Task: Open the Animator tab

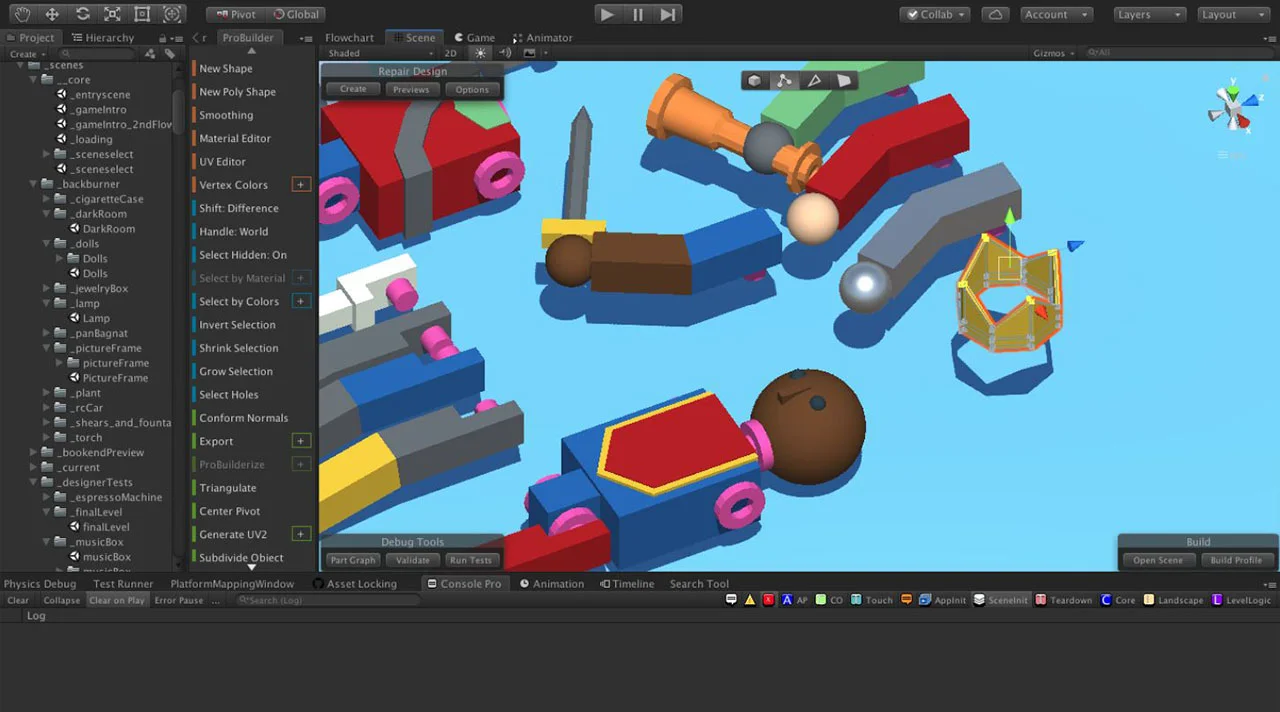Action: point(542,38)
